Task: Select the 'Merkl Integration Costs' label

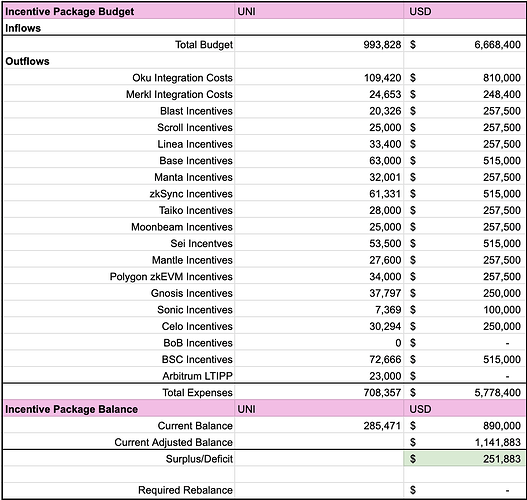Action: [x=179, y=94]
